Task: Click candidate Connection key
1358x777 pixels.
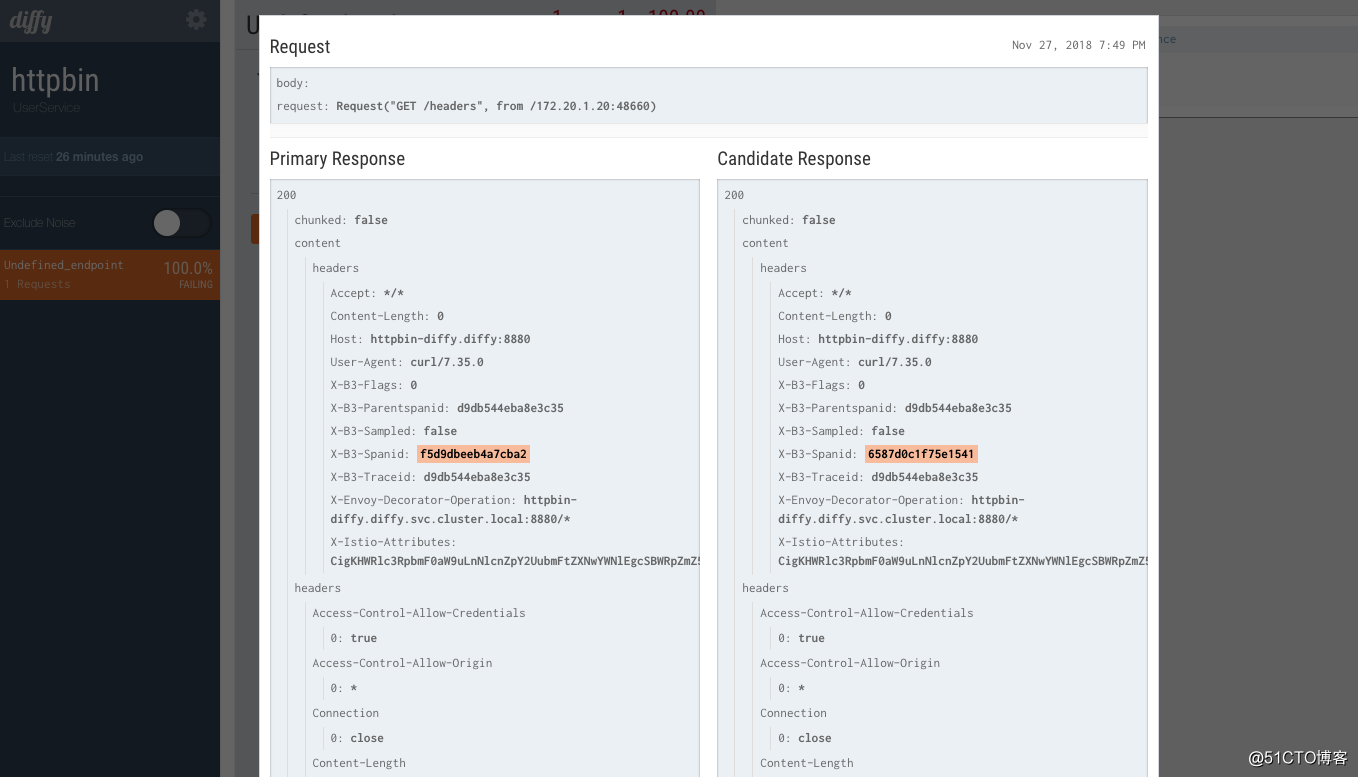Action: pyautogui.click(x=793, y=713)
